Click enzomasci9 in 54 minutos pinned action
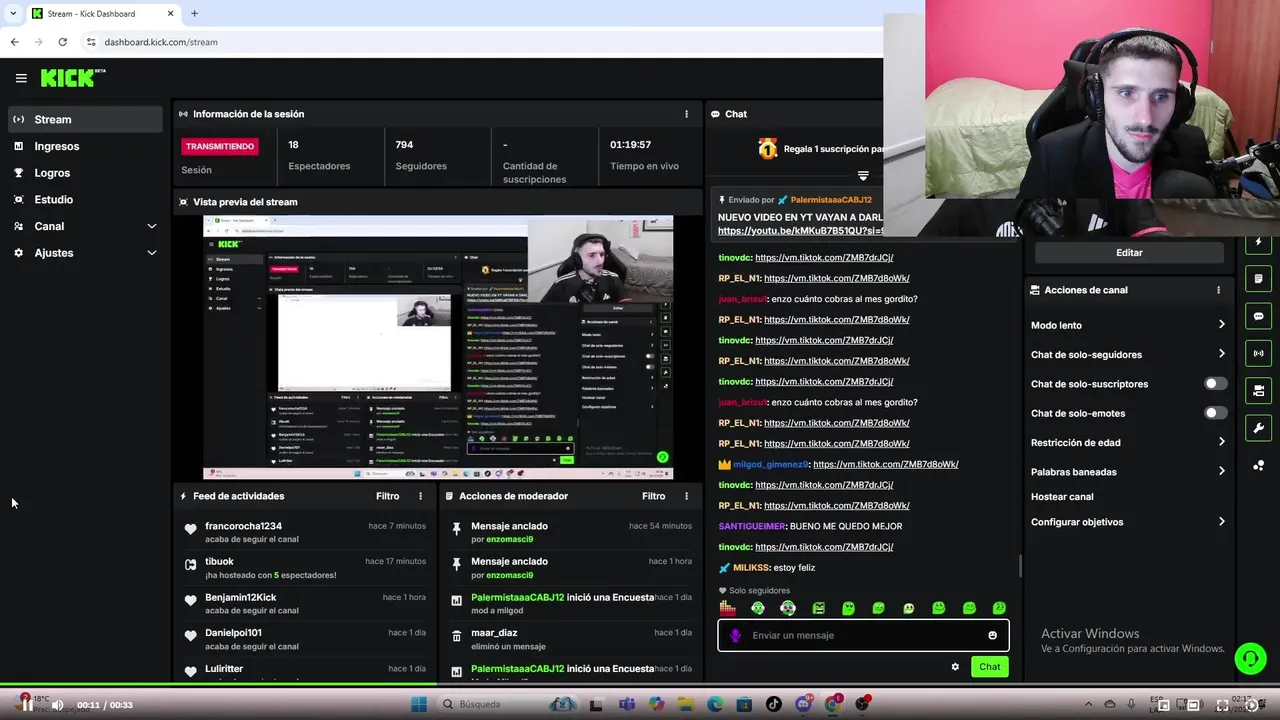This screenshot has width=1280, height=720. pos(510,540)
